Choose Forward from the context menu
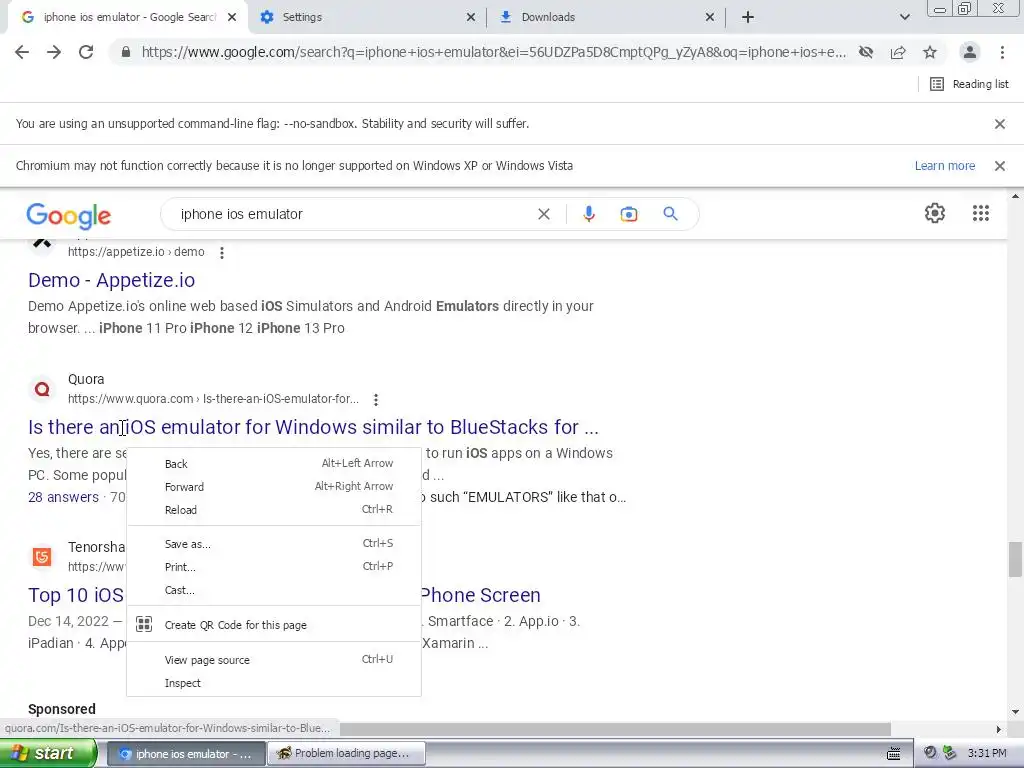 [x=274, y=487]
